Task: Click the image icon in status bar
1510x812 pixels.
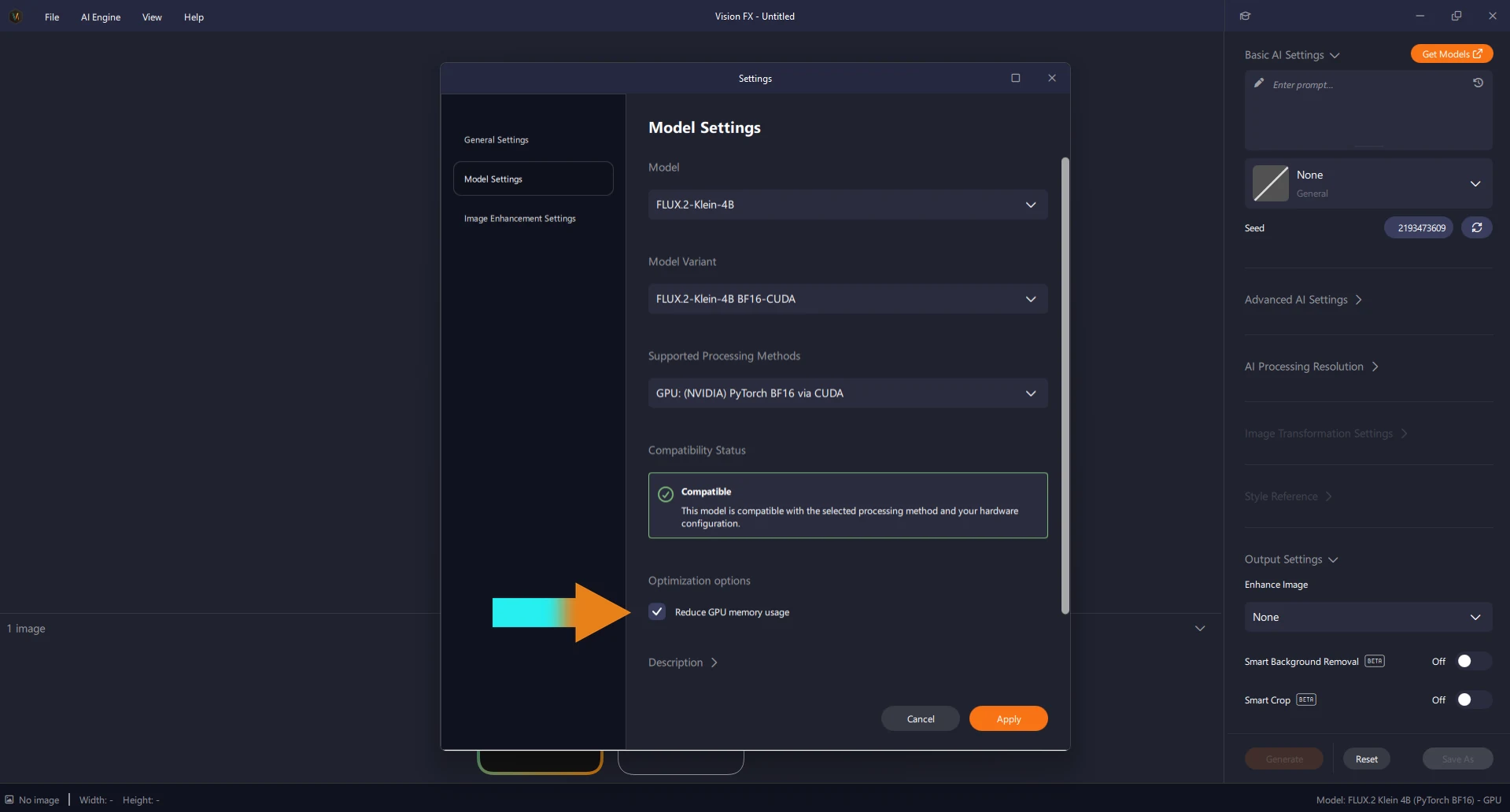Action: [9, 799]
